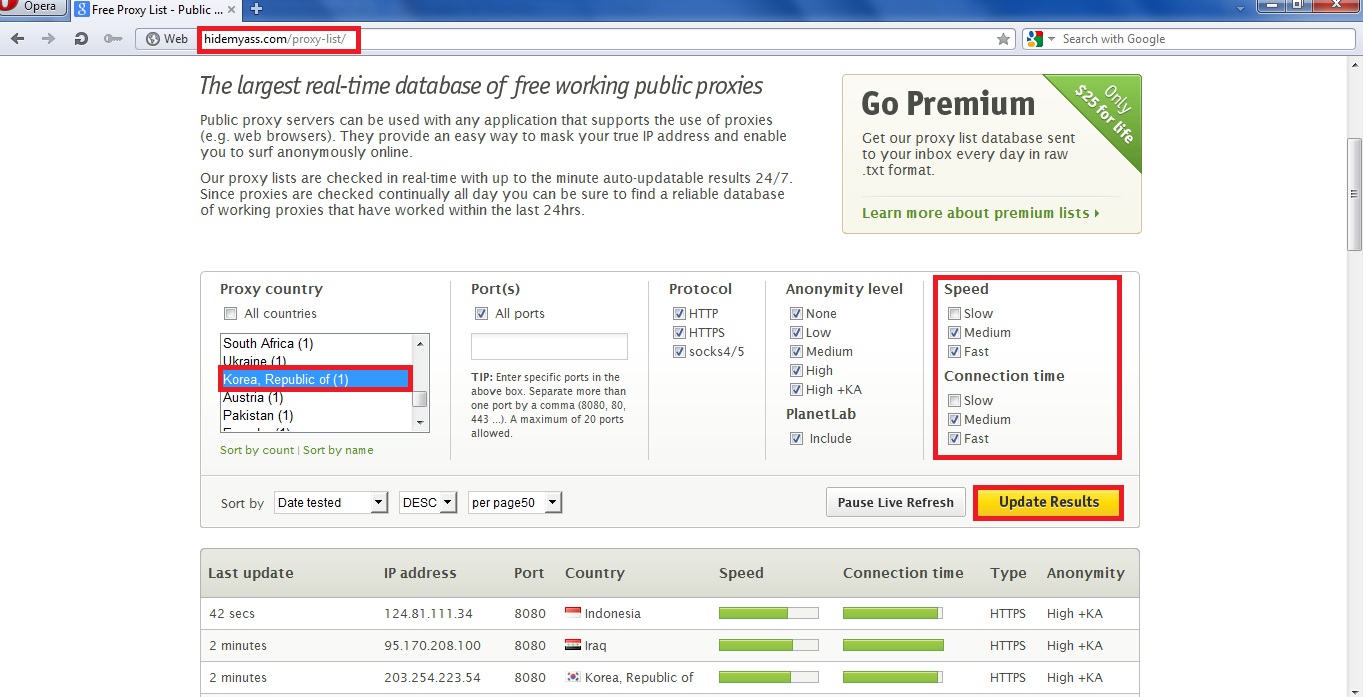The image size is (1363, 697).
Task: Open the DESC sort order dropdown
Action: coord(428,502)
